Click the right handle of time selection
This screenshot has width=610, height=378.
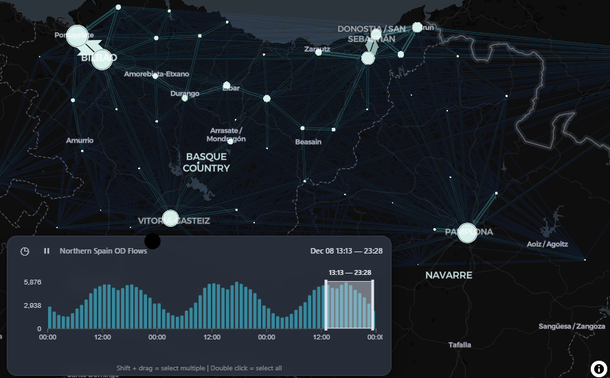pos(373,305)
